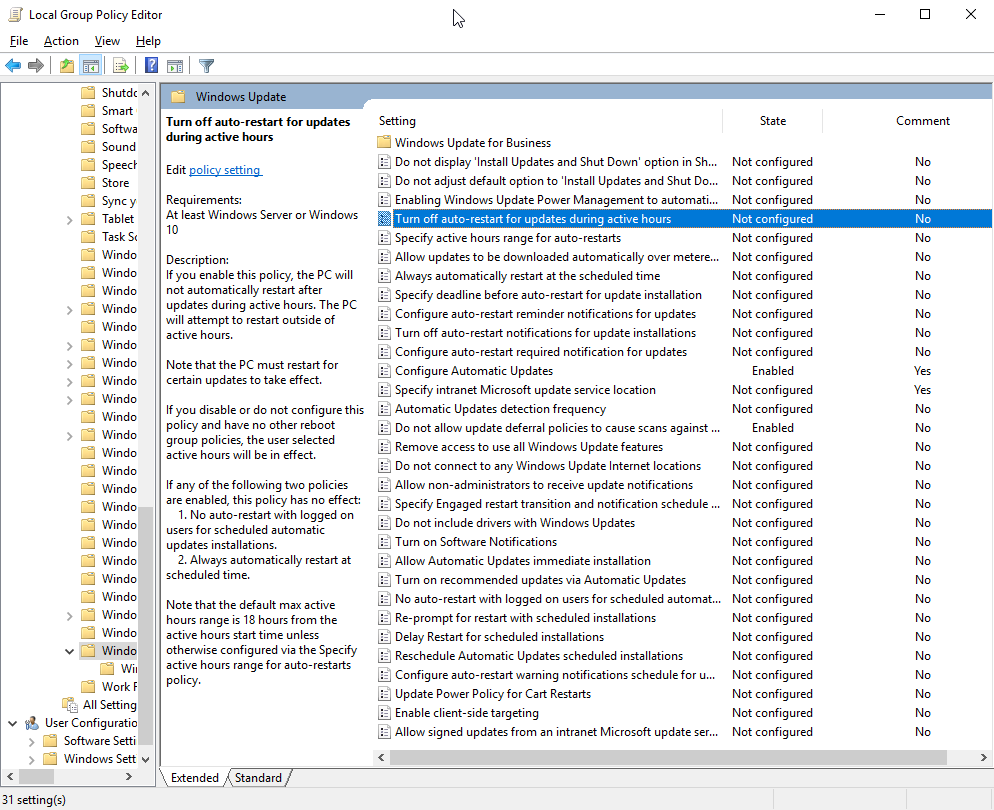Sort by the Setting column header
The height and width of the screenshot is (810, 994).
pos(548,120)
